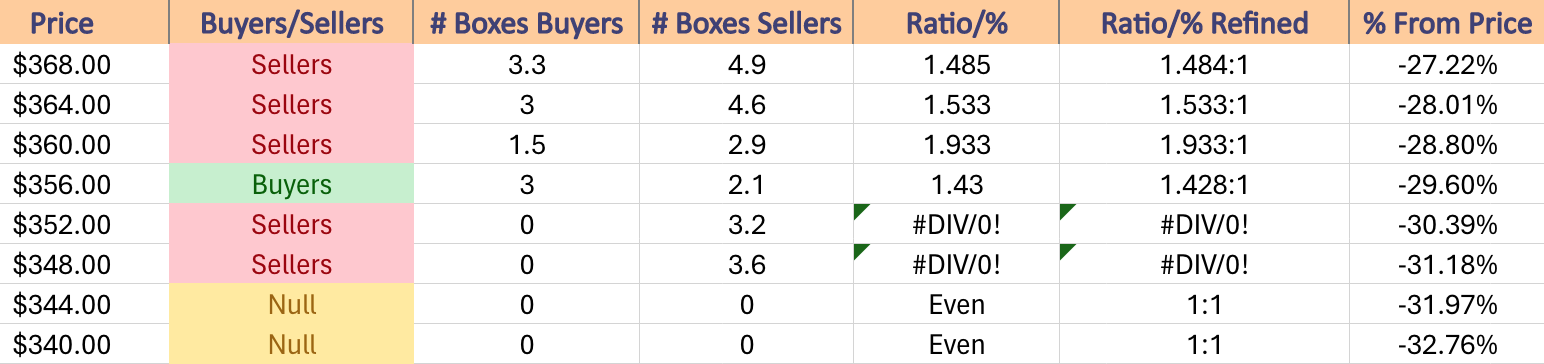The image size is (1544, 364).
Task: Click the 3.3 boxes buyers cell
Action: (526, 65)
